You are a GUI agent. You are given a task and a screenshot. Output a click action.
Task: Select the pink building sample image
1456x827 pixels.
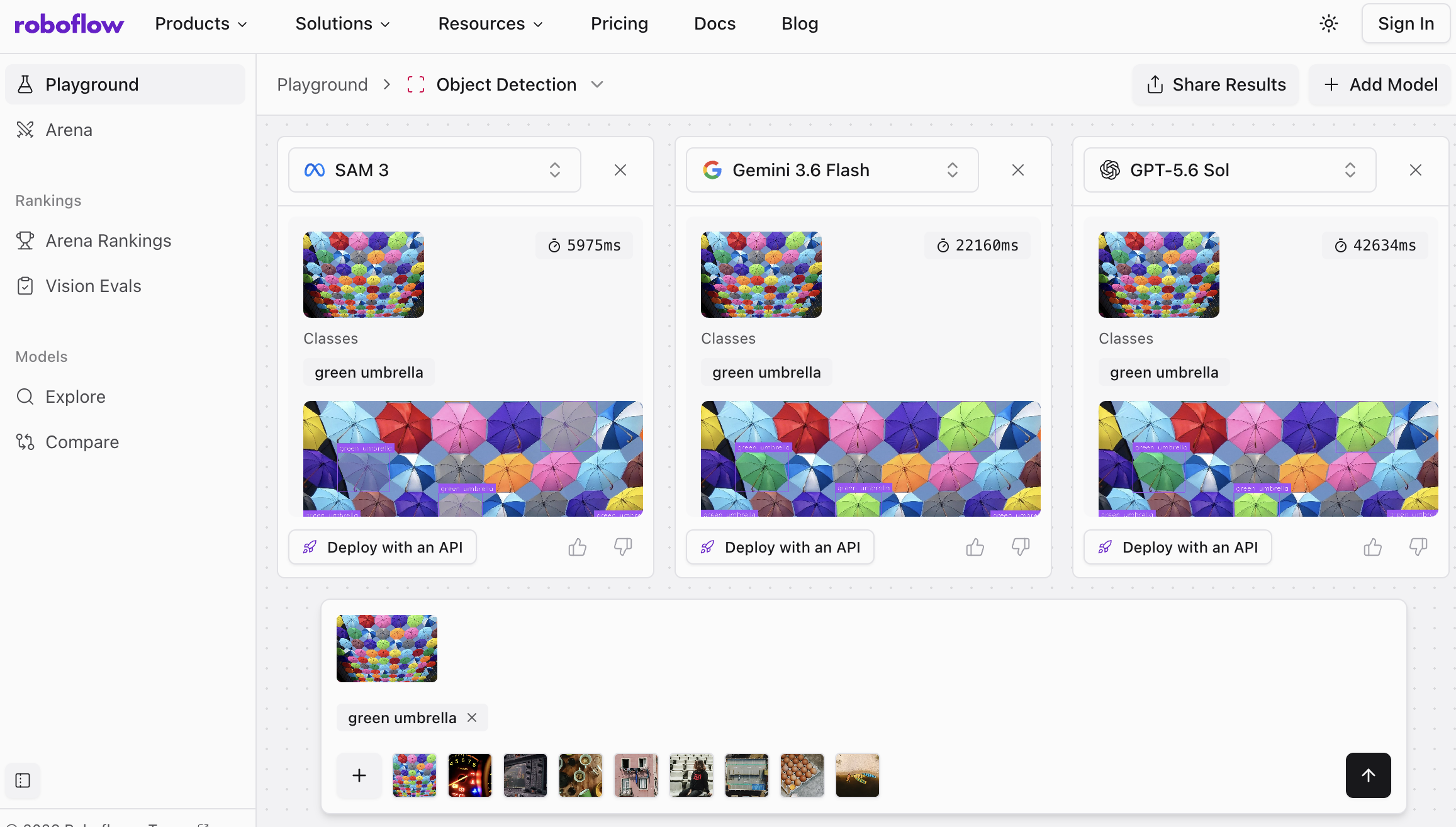tap(636, 775)
